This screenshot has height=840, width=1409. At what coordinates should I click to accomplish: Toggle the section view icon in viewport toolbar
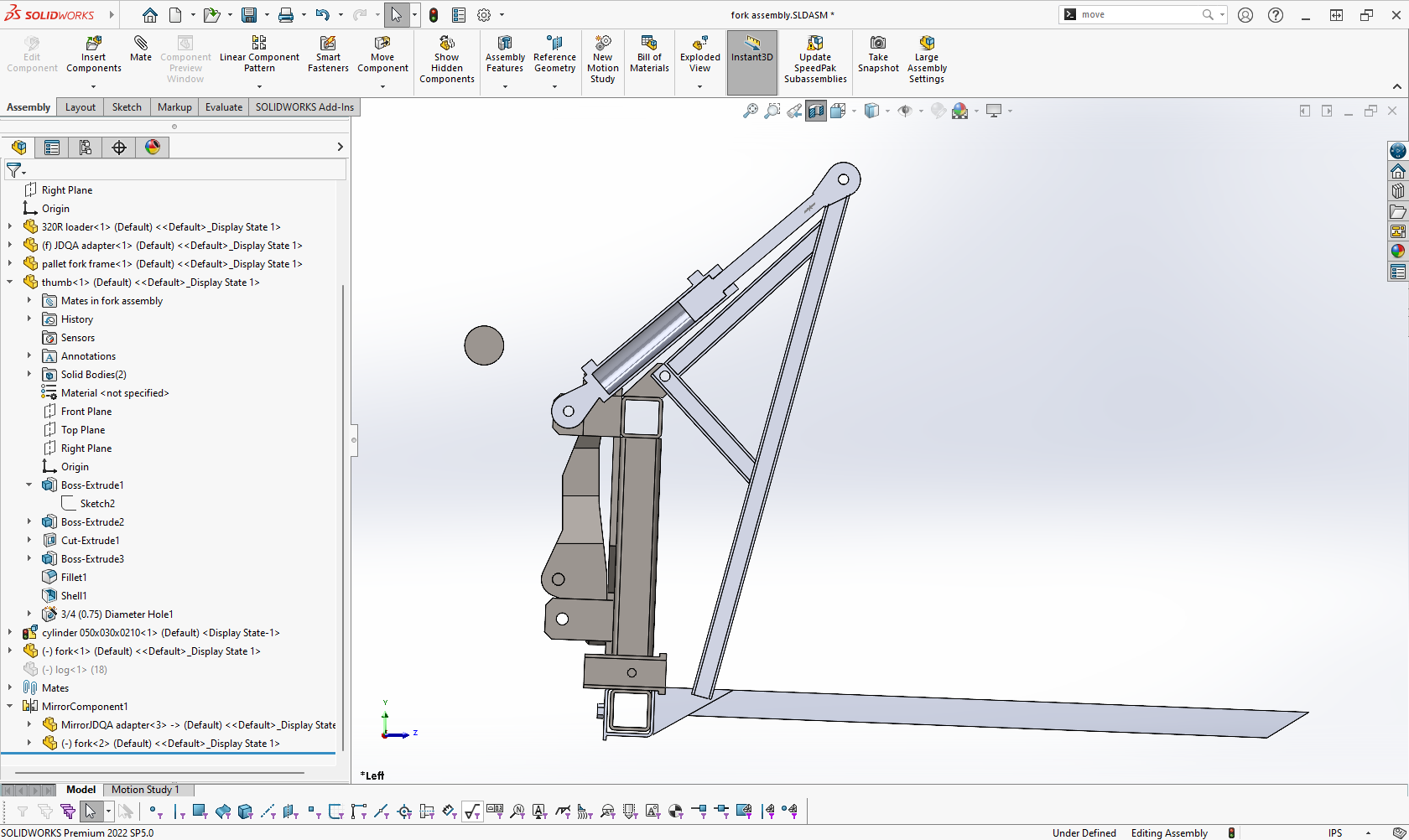pos(816,111)
